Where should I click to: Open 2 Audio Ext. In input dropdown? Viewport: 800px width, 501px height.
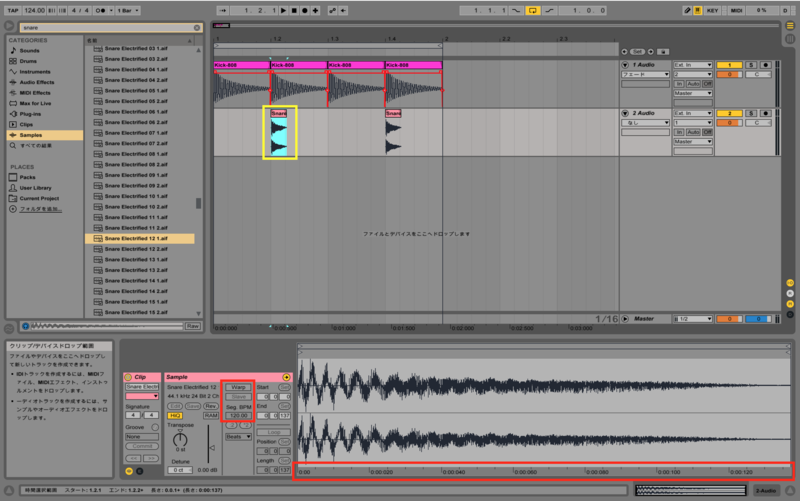(692, 113)
